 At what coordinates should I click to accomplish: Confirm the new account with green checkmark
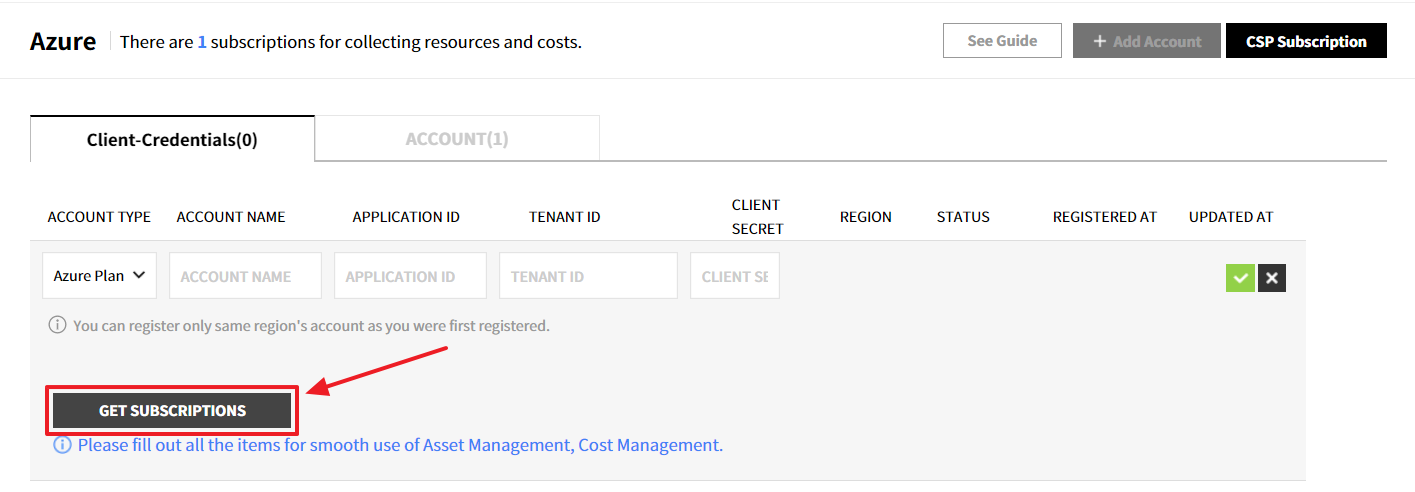[x=1240, y=278]
